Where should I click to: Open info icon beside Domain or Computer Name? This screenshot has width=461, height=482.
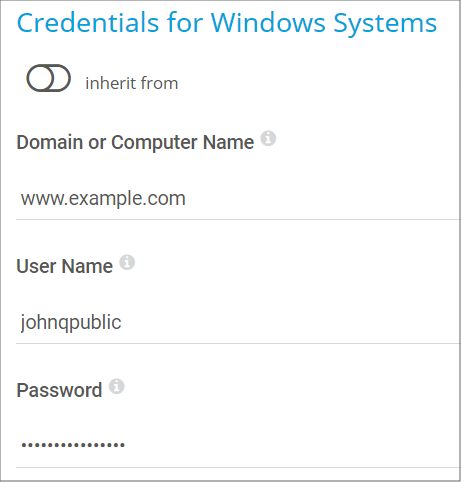click(268, 138)
